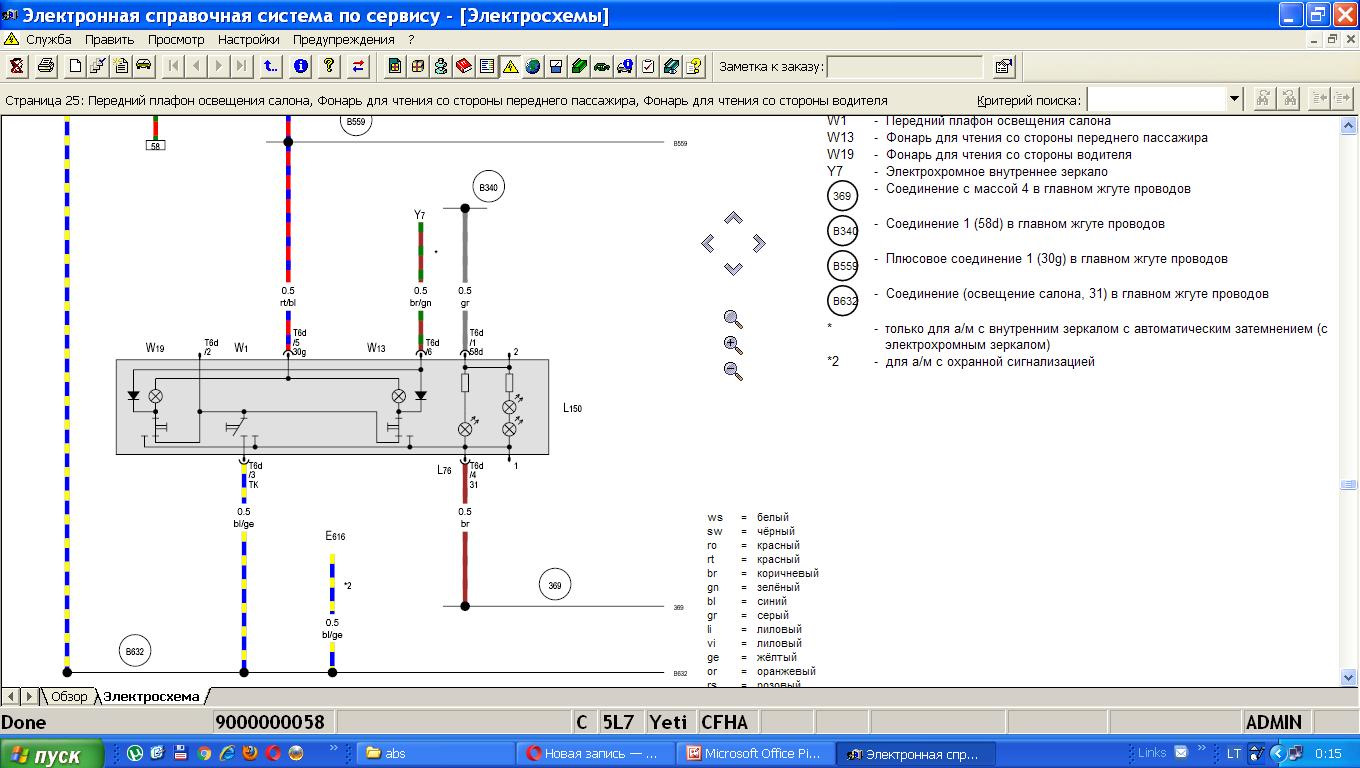The height and width of the screenshot is (768, 1360).
Task: Pan diagram down with arrow
Action: coord(733,268)
